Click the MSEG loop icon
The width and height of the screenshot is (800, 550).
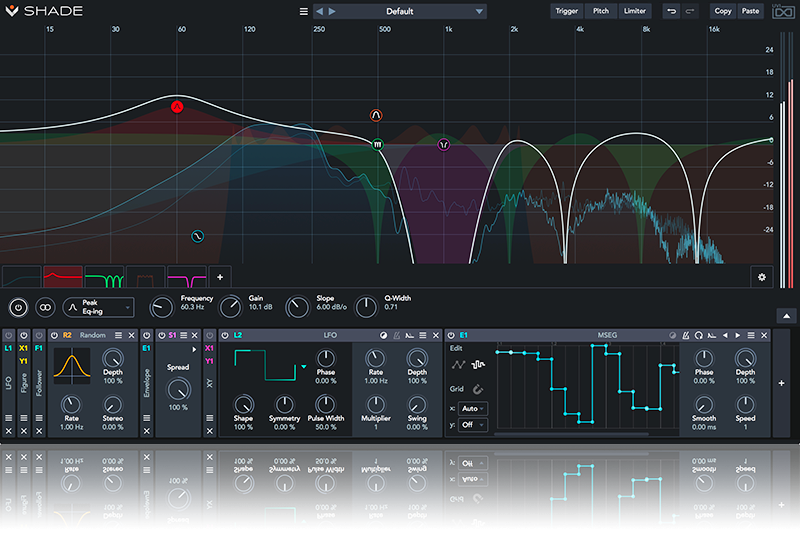point(698,335)
